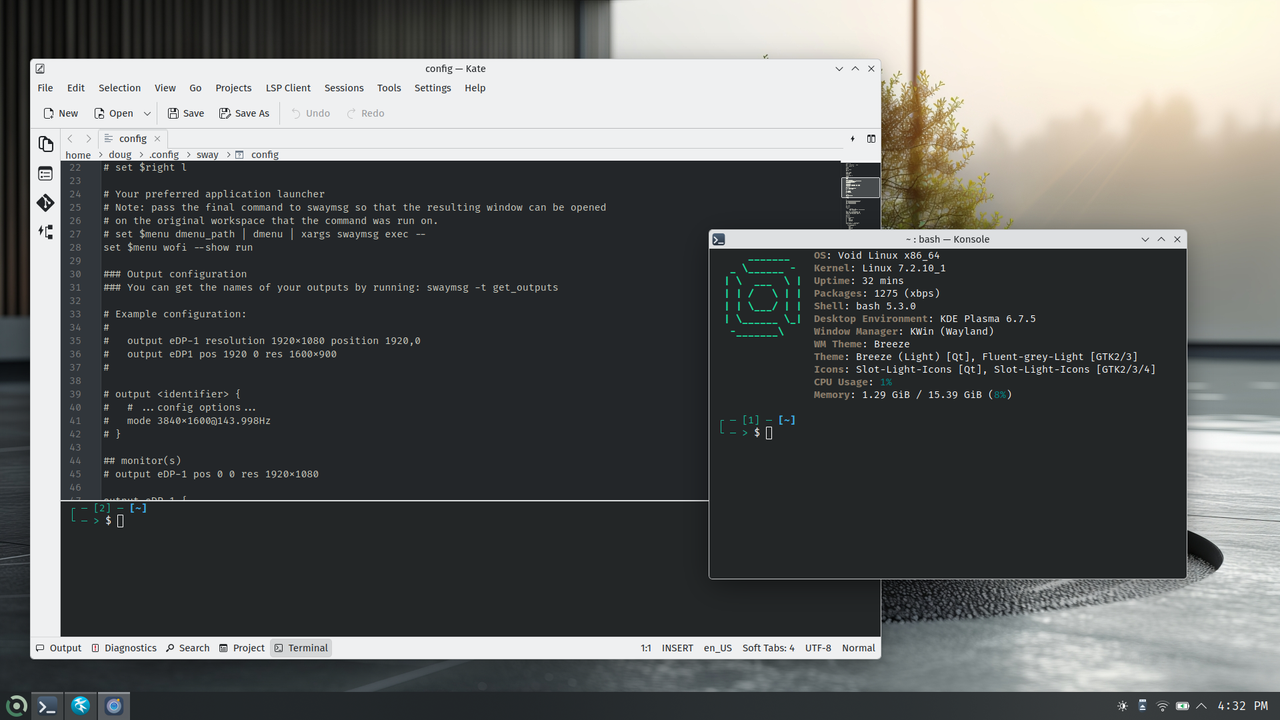Image resolution: width=1280 pixels, height=720 pixels.
Task: Open the Tools menu in Kate
Action: tap(389, 88)
